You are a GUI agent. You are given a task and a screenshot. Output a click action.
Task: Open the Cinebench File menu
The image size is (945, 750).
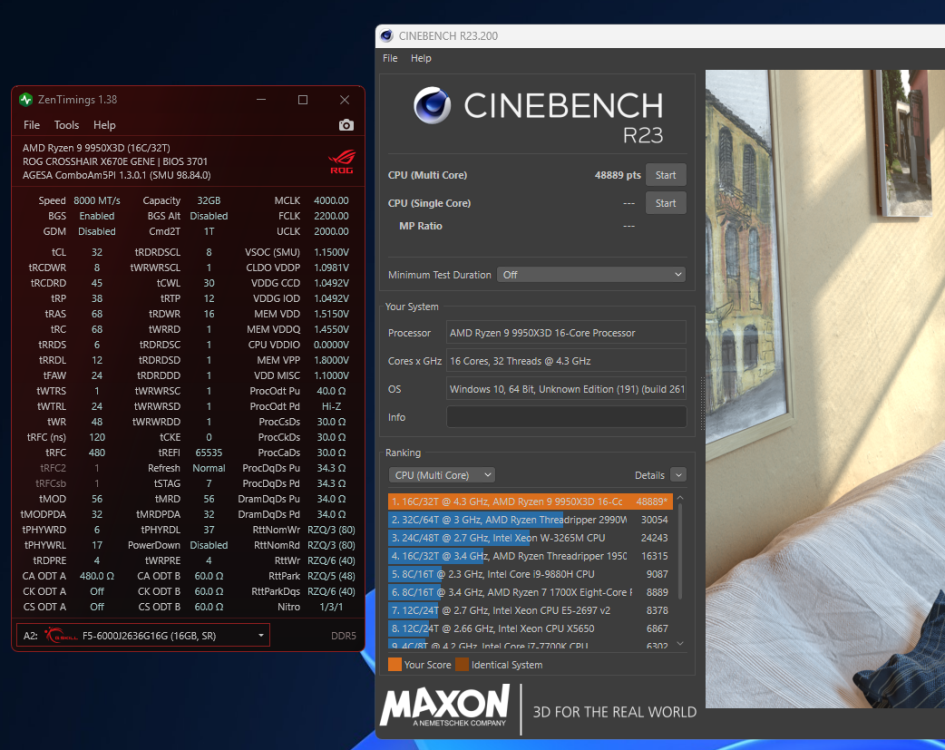pyautogui.click(x=390, y=58)
